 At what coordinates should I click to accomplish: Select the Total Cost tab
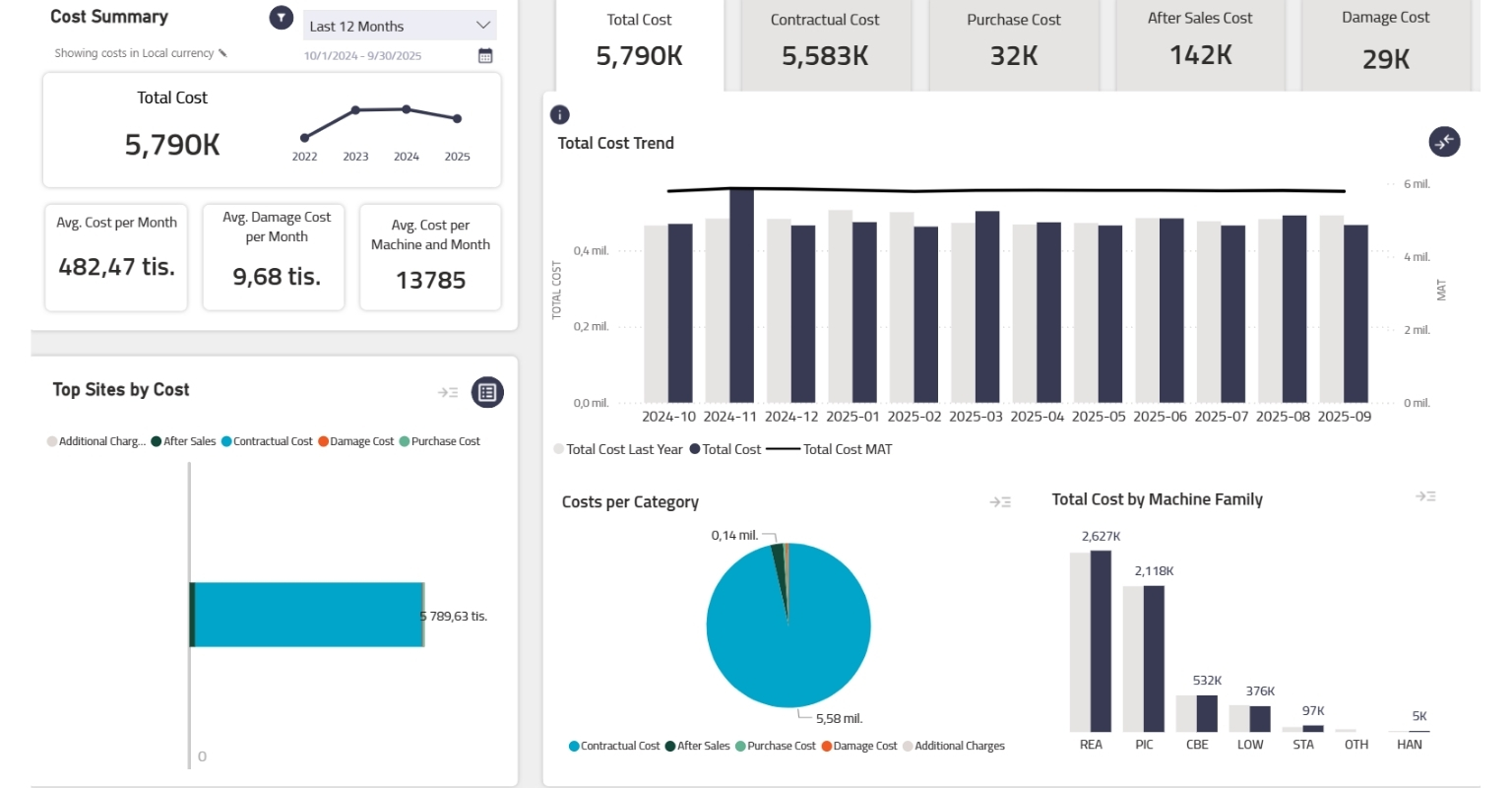[640, 39]
